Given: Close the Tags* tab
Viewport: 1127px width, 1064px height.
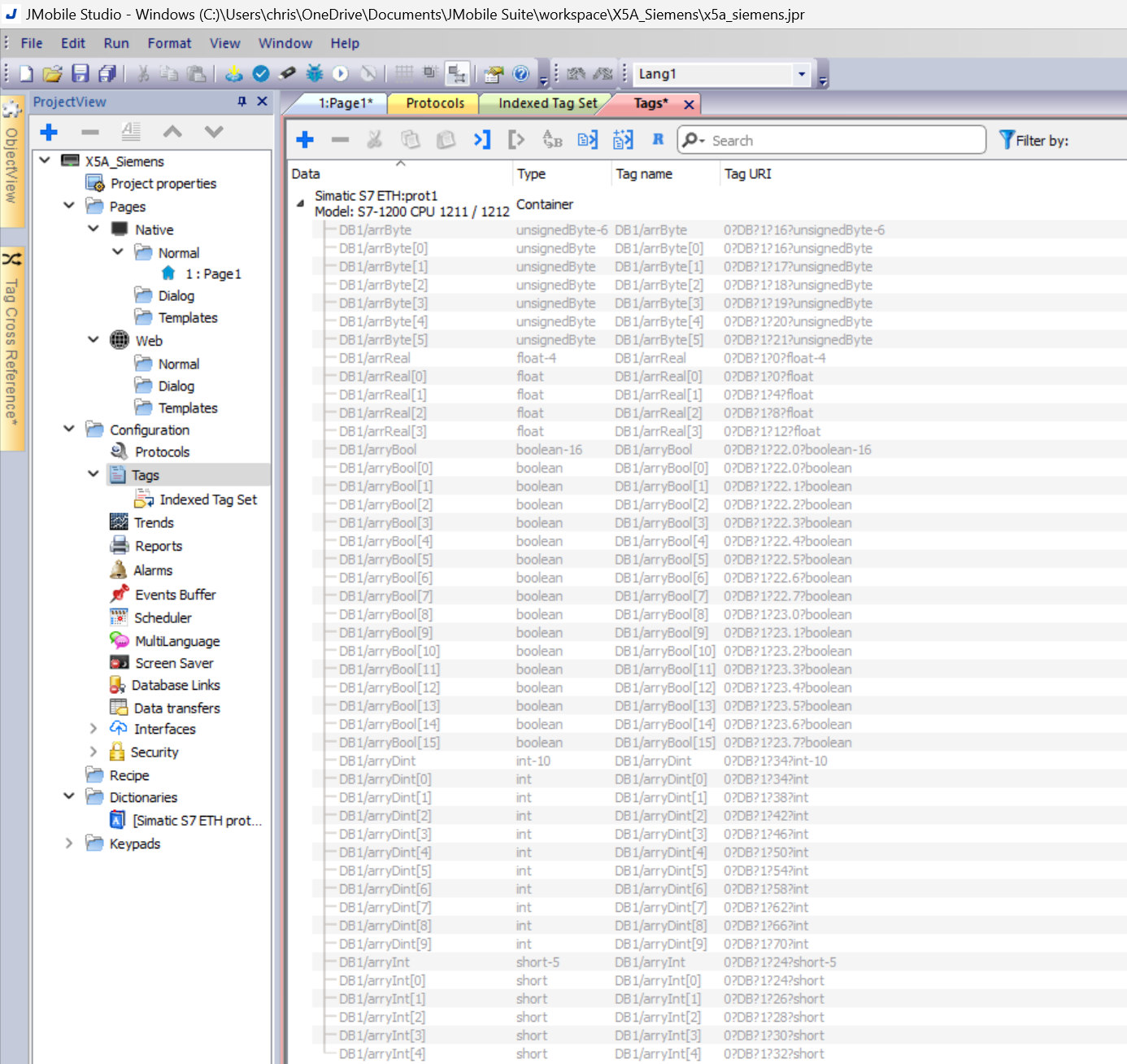Looking at the screenshot, I should point(689,104).
